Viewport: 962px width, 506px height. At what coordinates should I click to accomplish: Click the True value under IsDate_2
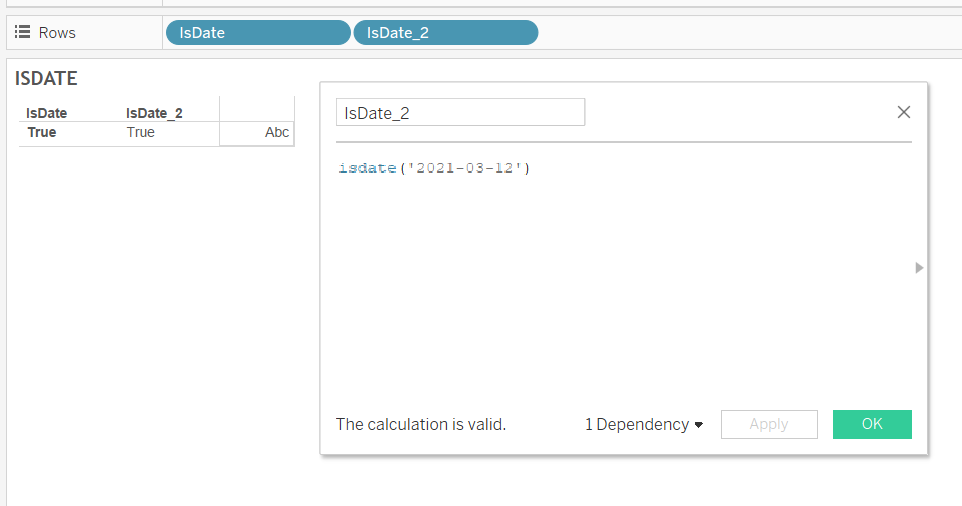click(140, 132)
